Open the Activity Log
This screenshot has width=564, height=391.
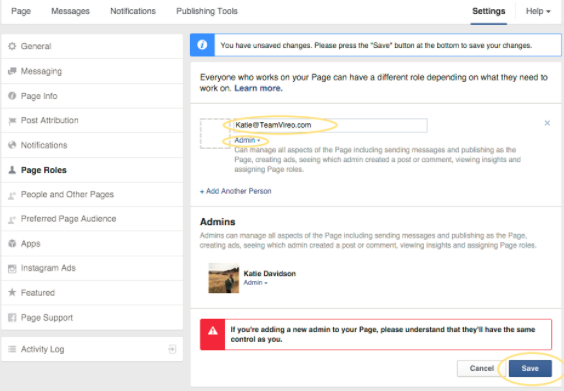92,349
